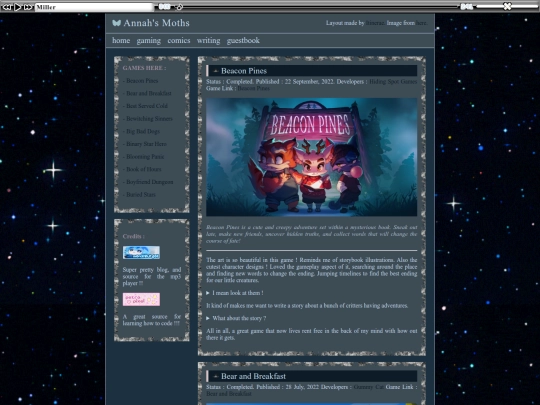540x405 pixels.
Task: Open the blue blog badge under Credits
Action: 141,252
